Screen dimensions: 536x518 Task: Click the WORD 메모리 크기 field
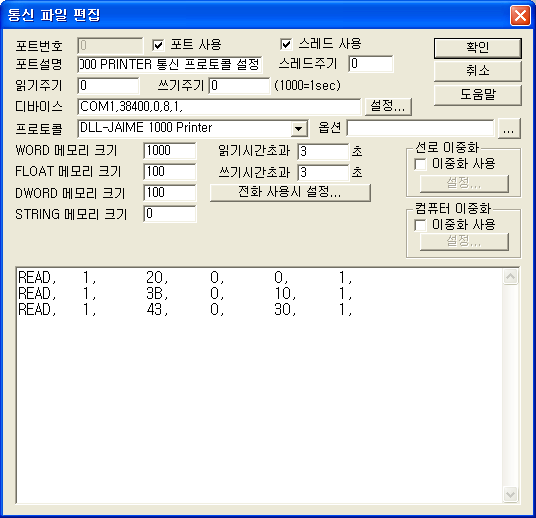[170, 151]
